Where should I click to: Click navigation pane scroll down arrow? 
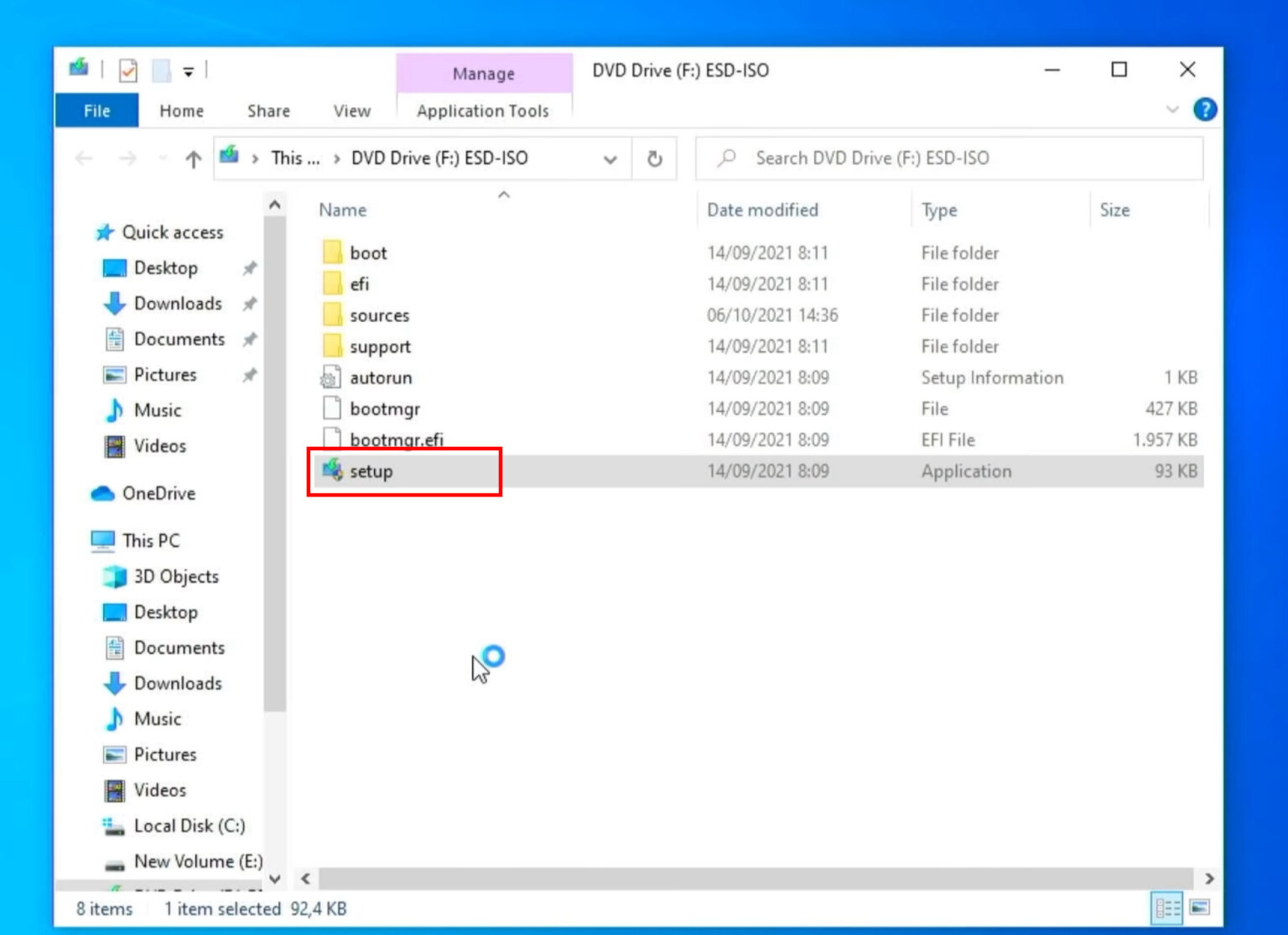(x=275, y=879)
